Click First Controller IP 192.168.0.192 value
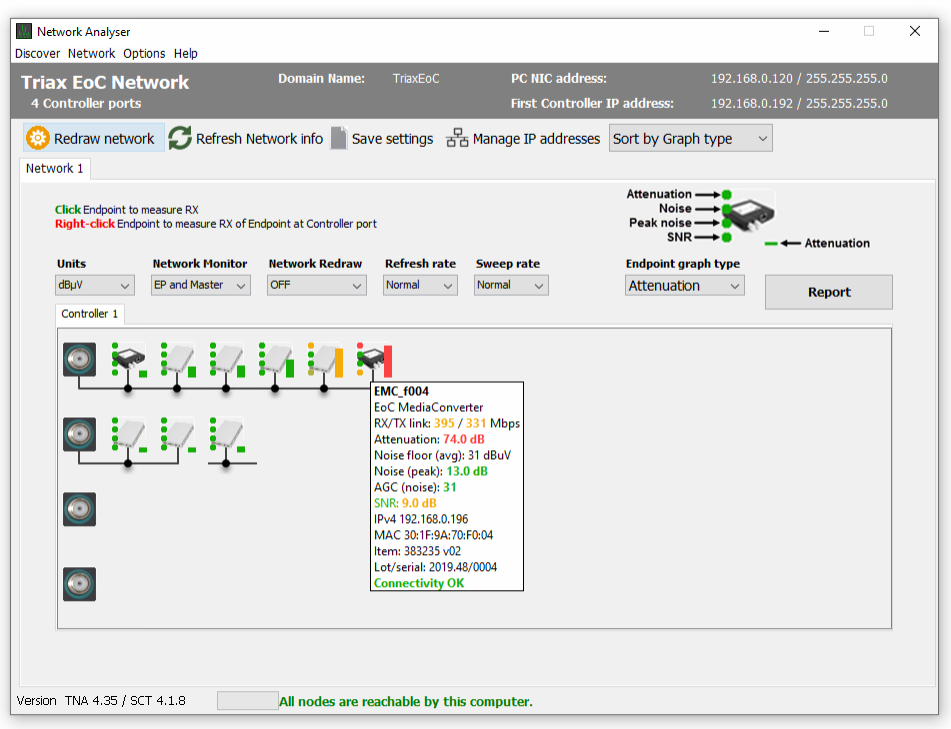 click(x=799, y=104)
